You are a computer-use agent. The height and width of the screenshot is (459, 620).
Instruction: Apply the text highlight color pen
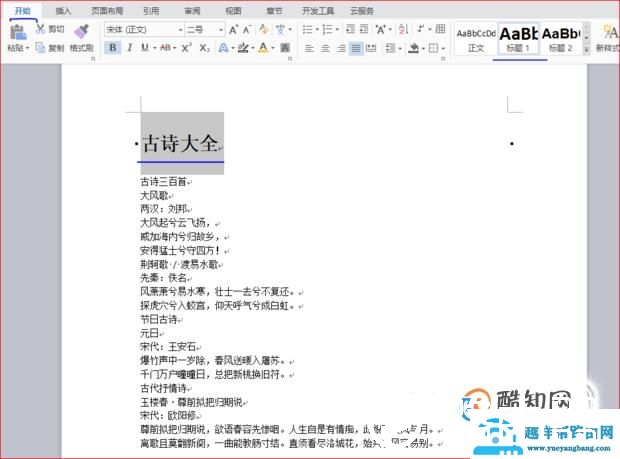243,48
